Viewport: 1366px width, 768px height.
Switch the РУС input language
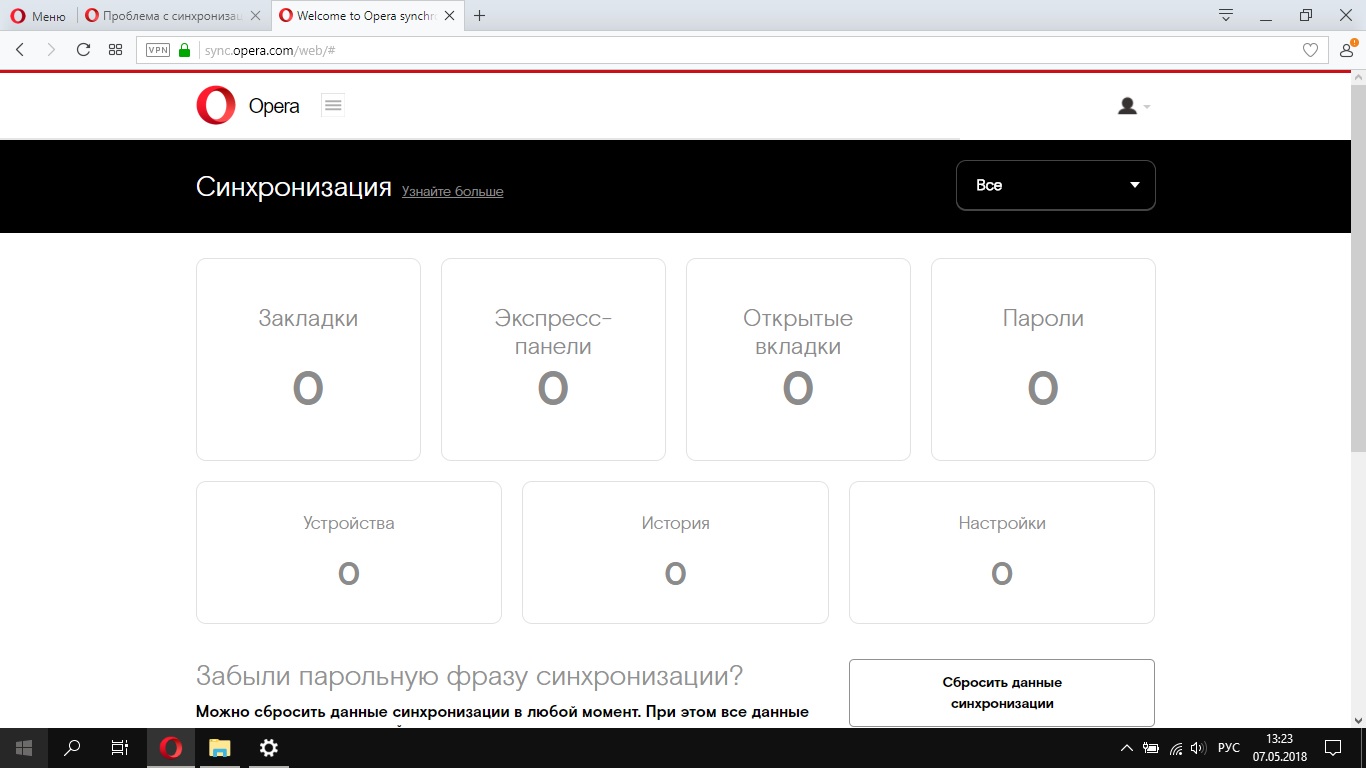pos(1229,748)
